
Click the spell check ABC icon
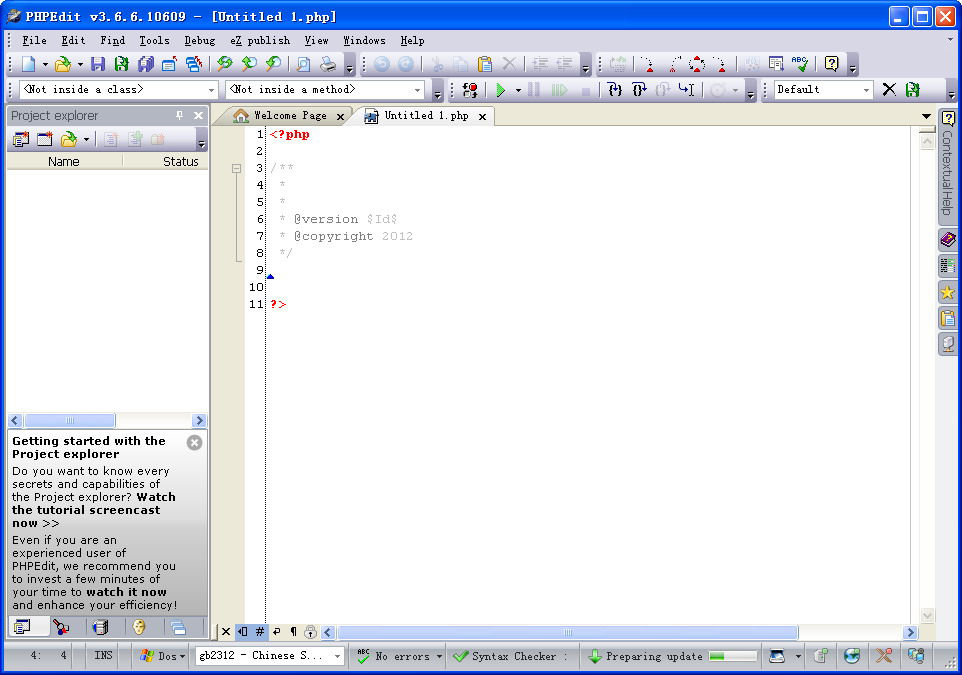tap(799, 64)
